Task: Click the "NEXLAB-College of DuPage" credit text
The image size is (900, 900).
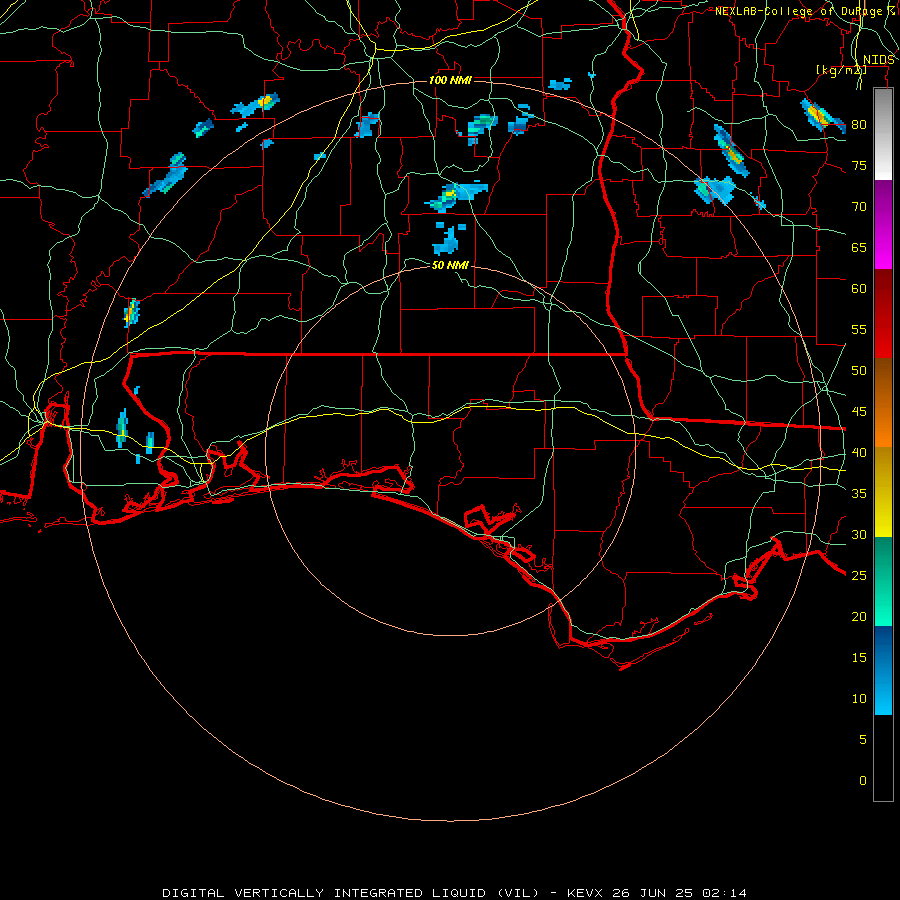Action: pos(798,11)
